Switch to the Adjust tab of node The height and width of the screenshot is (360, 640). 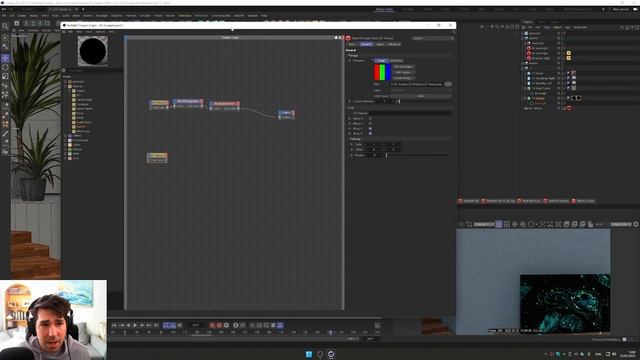coord(380,44)
